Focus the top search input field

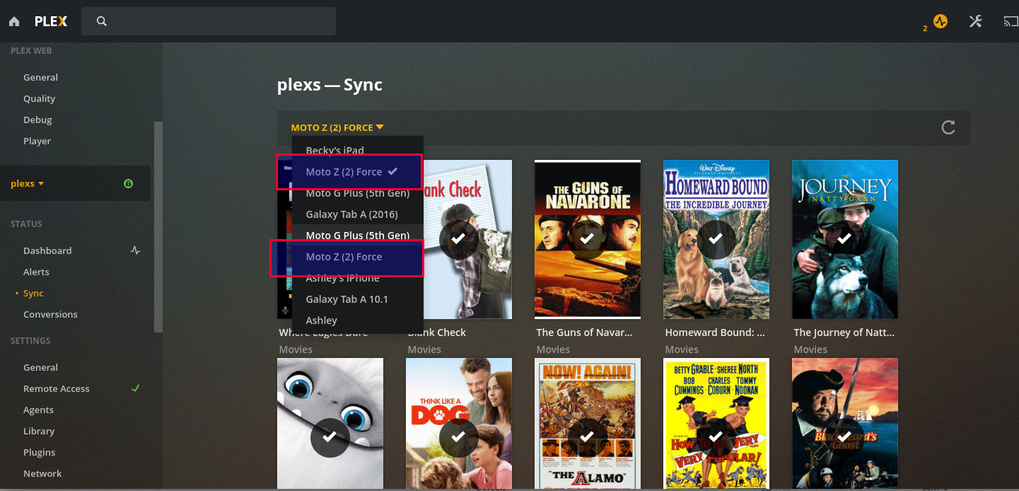[209, 21]
